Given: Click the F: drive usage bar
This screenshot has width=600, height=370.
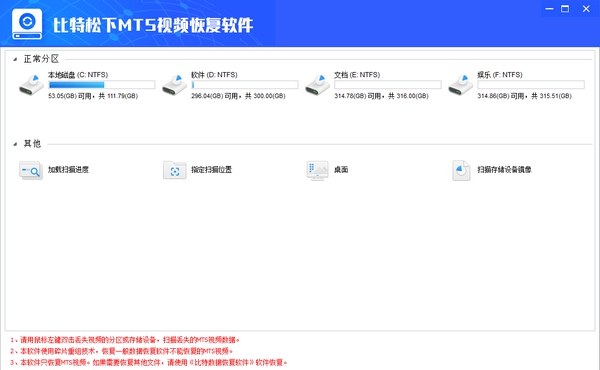Looking at the screenshot, I should click(531, 85).
